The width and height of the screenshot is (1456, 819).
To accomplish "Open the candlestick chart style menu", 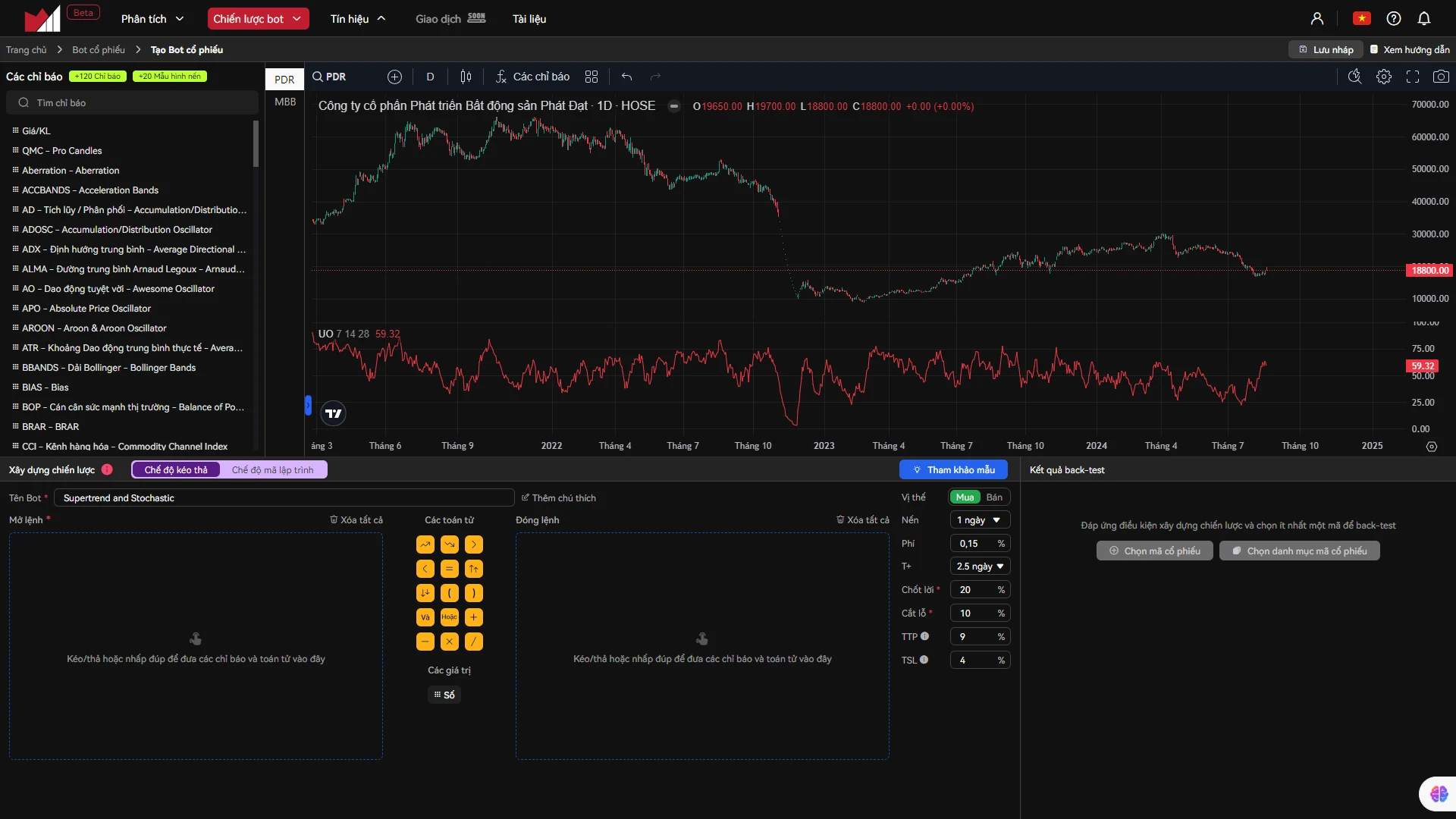I will [466, 77].
